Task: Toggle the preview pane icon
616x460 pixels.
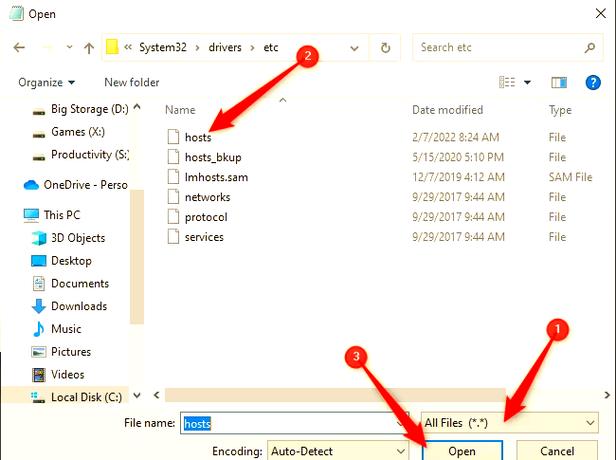Action: [x=559, y=82]
